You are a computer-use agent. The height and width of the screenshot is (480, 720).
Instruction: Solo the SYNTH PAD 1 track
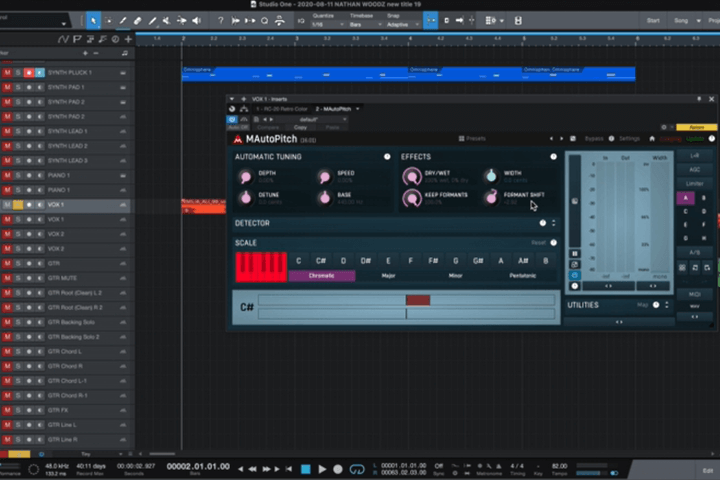[x=18, y=87]
